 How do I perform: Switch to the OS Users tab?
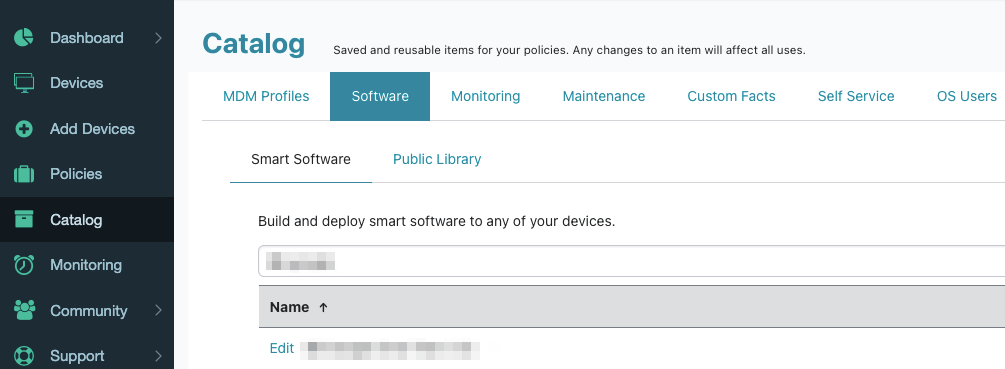(967, 96)
